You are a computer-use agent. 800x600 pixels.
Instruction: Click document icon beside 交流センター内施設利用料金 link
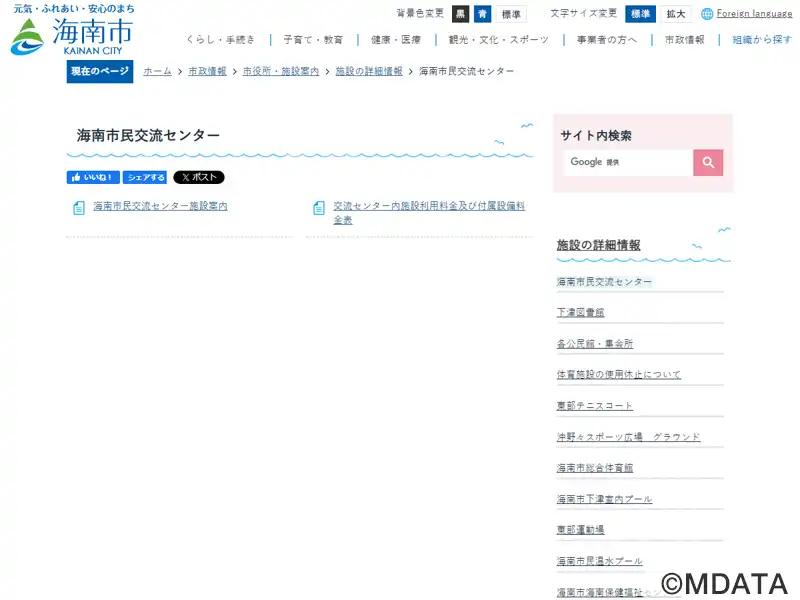(x=319, y=208)
